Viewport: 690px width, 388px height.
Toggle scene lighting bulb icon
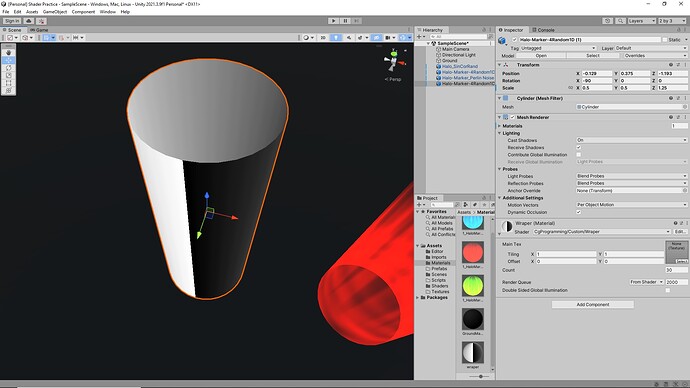click(336, 37)
